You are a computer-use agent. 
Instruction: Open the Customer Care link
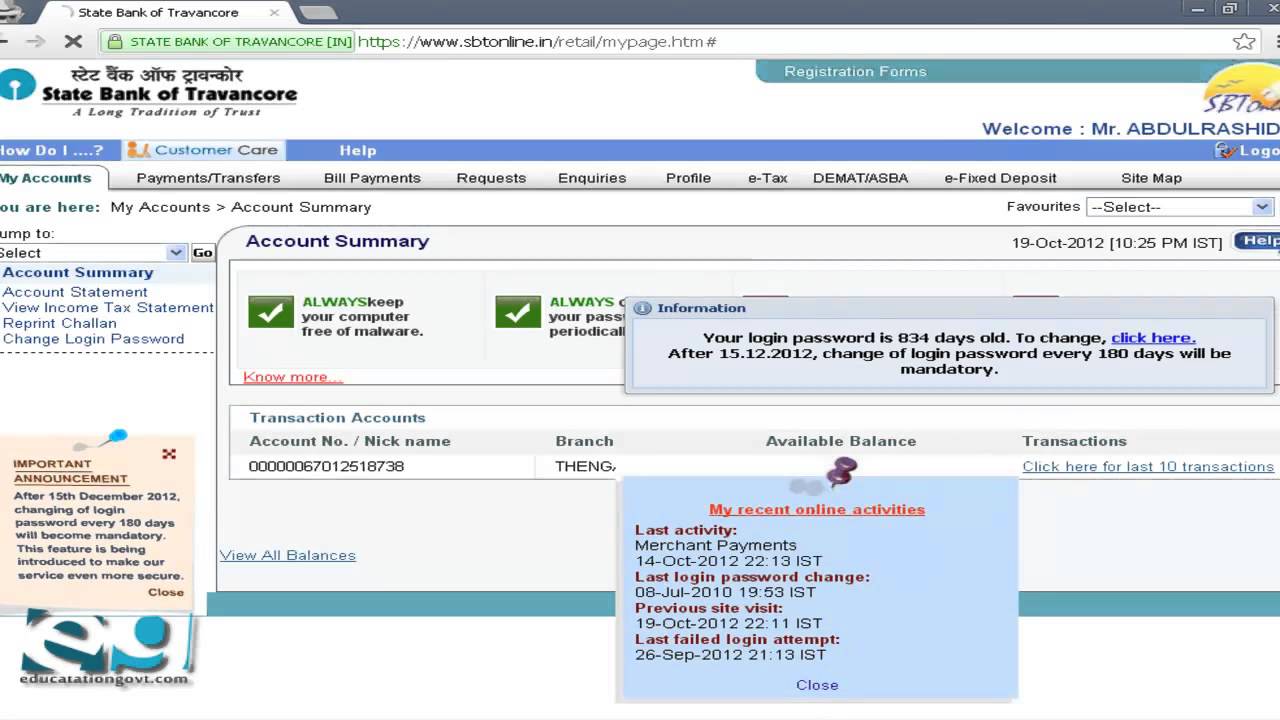[216, 150]
